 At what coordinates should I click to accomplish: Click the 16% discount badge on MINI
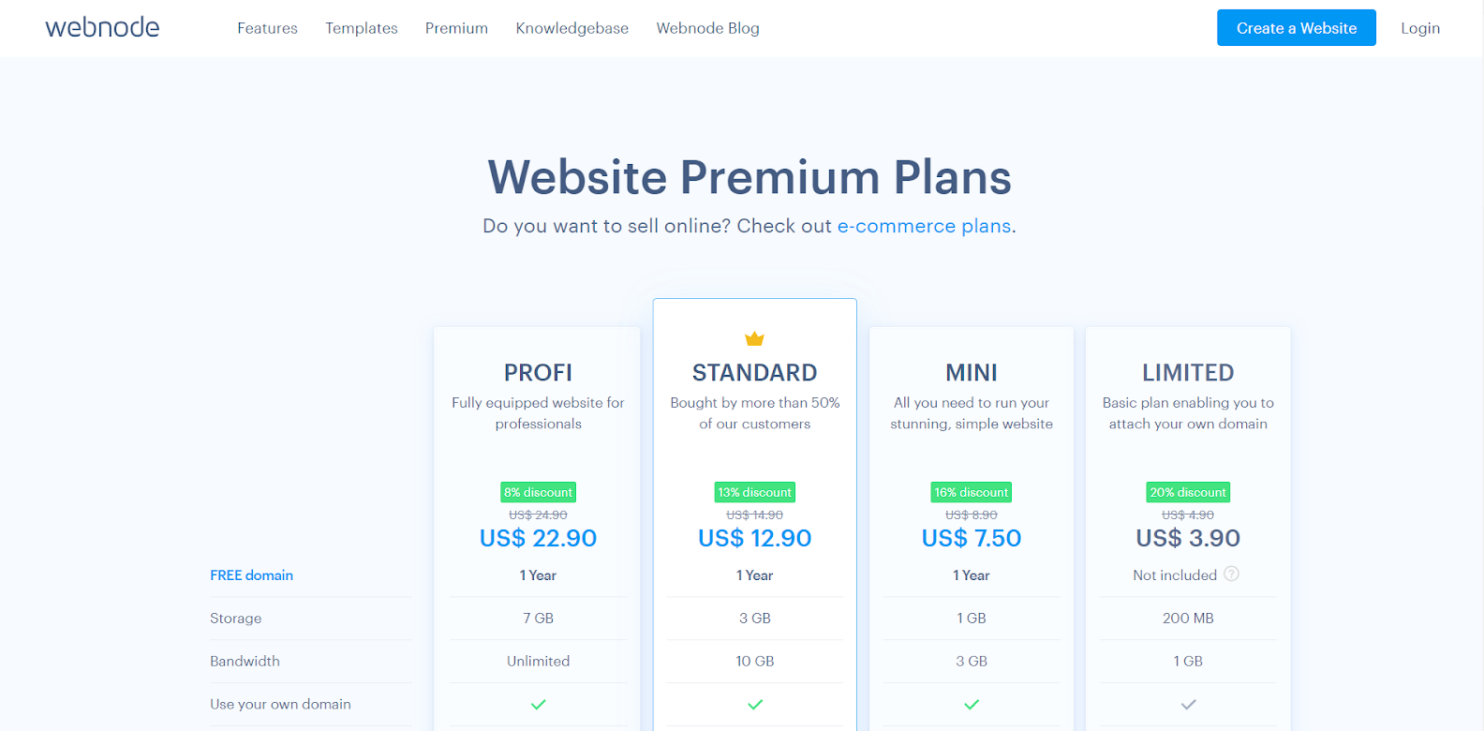click(x=971, y=492)
